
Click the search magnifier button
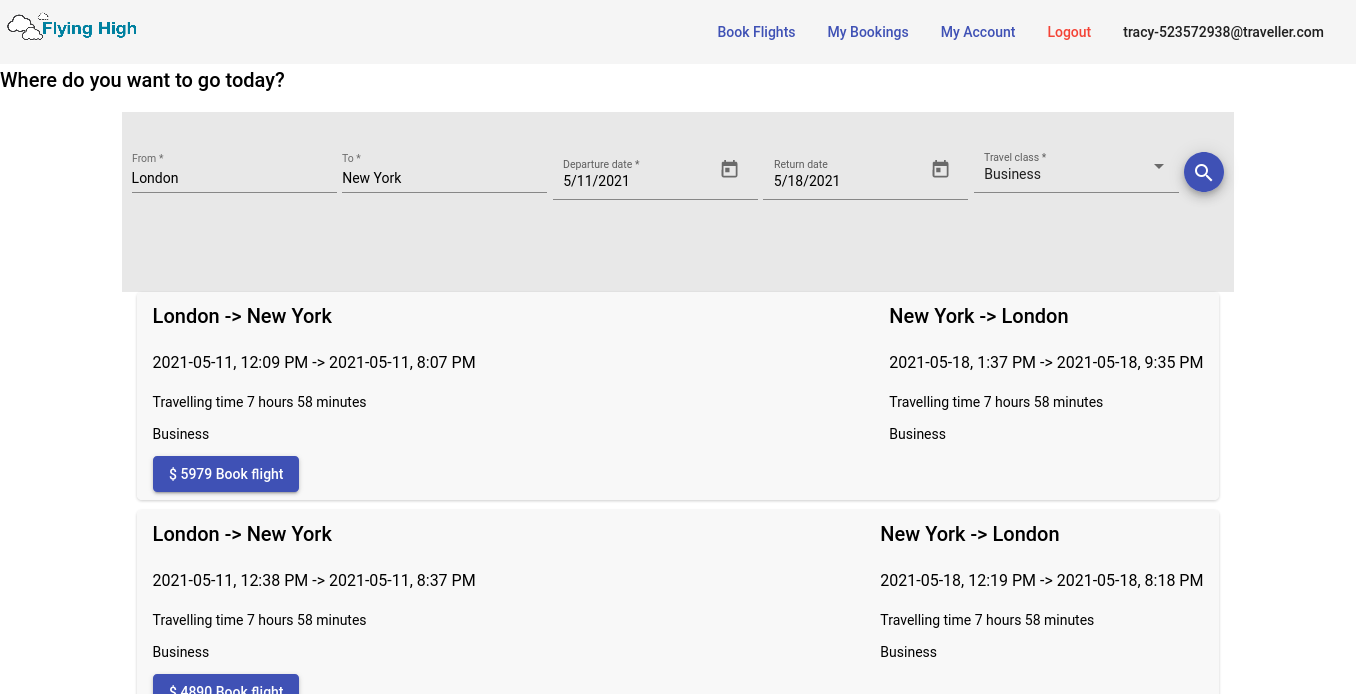1204,172
